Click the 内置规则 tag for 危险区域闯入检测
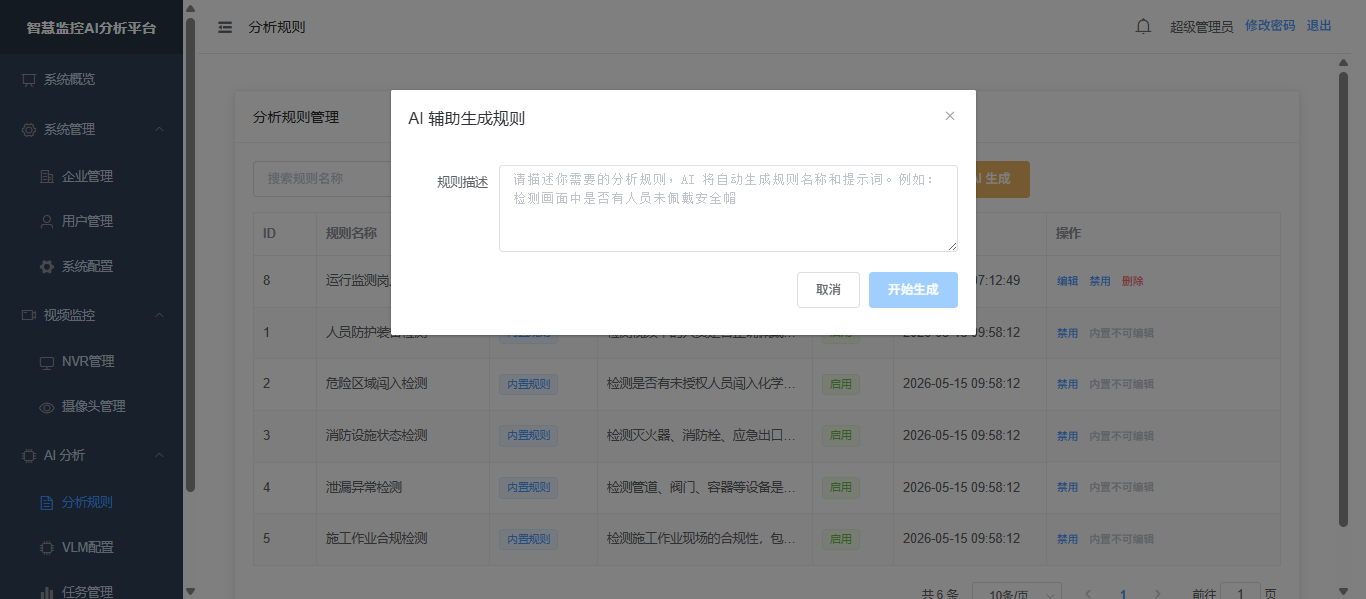1366x599 pixels. (x=528, y=384)
